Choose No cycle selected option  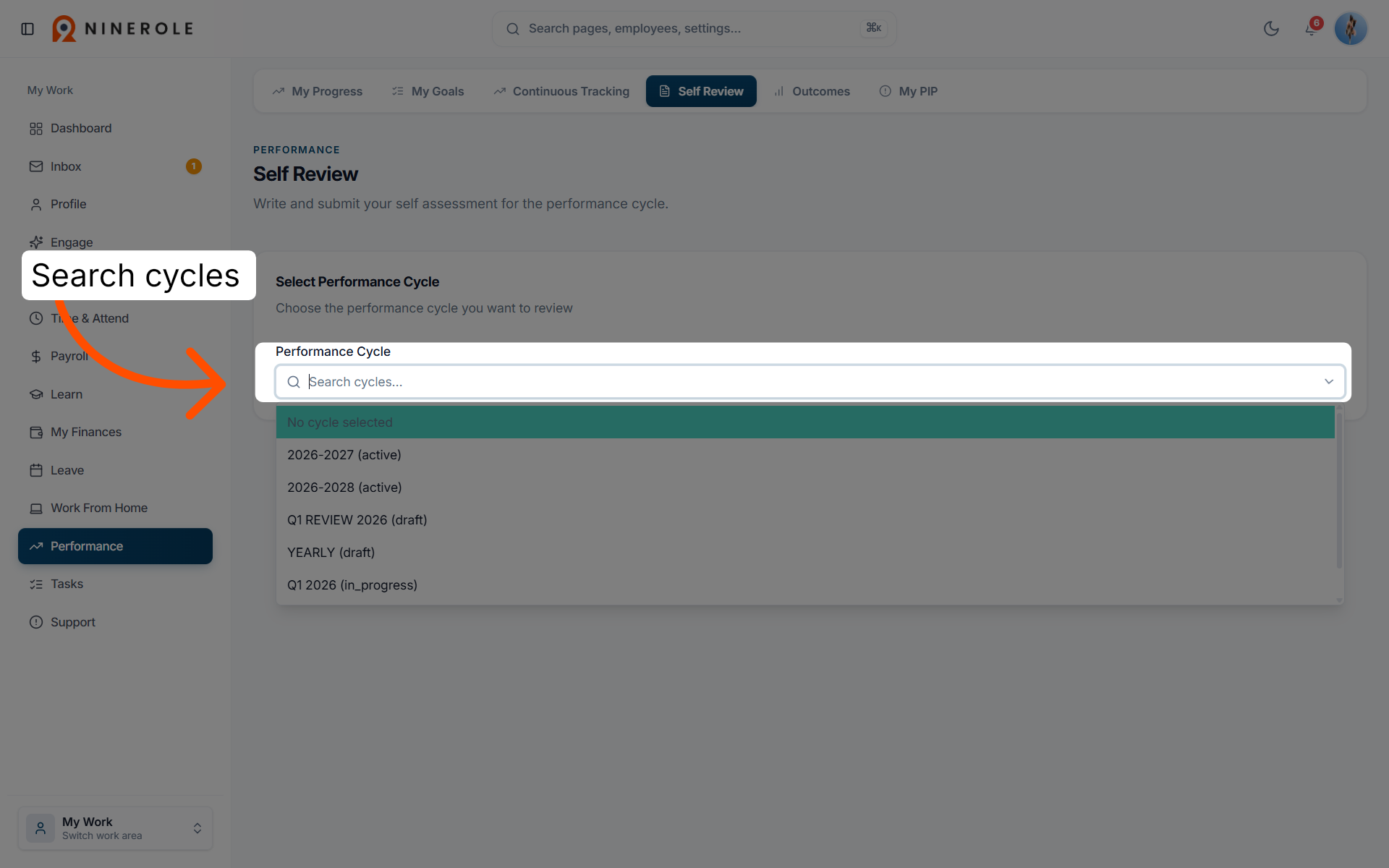pos(805,422)
